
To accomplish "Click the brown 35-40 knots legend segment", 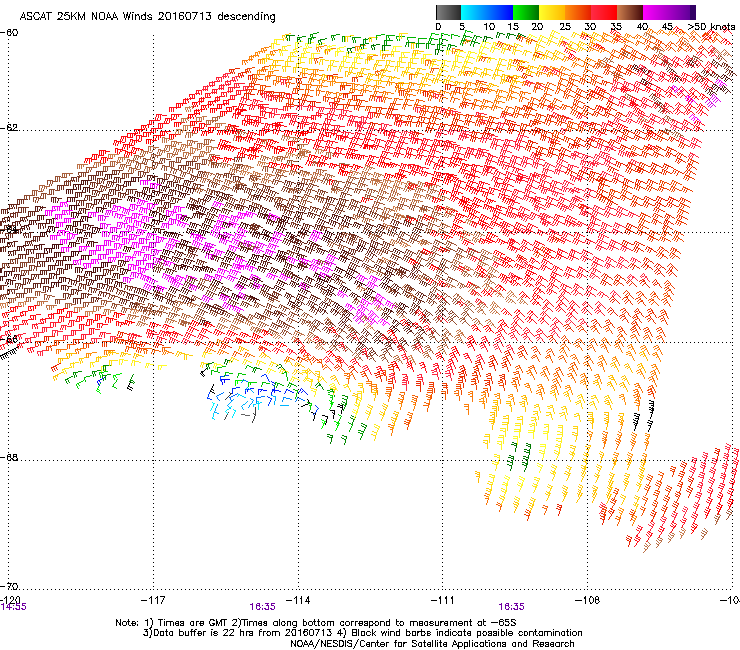I will click(630, 12).
